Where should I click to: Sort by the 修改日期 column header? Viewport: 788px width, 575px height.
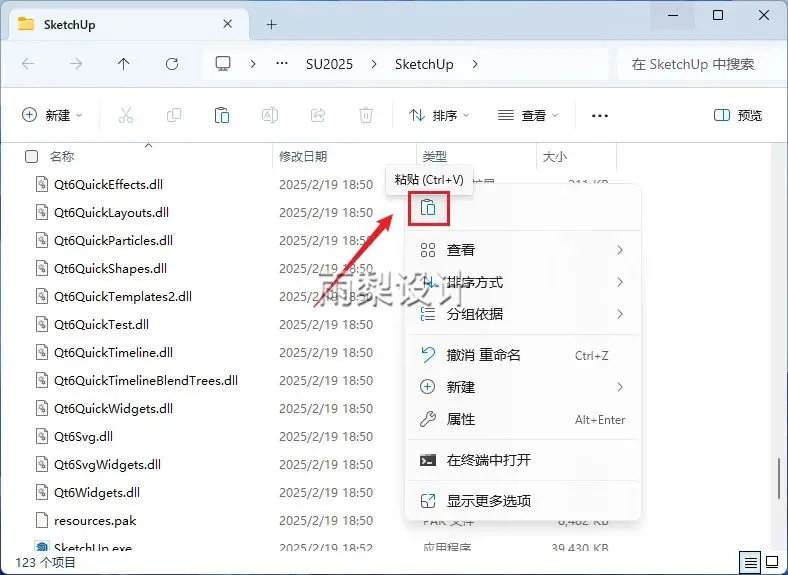[303, 157]
